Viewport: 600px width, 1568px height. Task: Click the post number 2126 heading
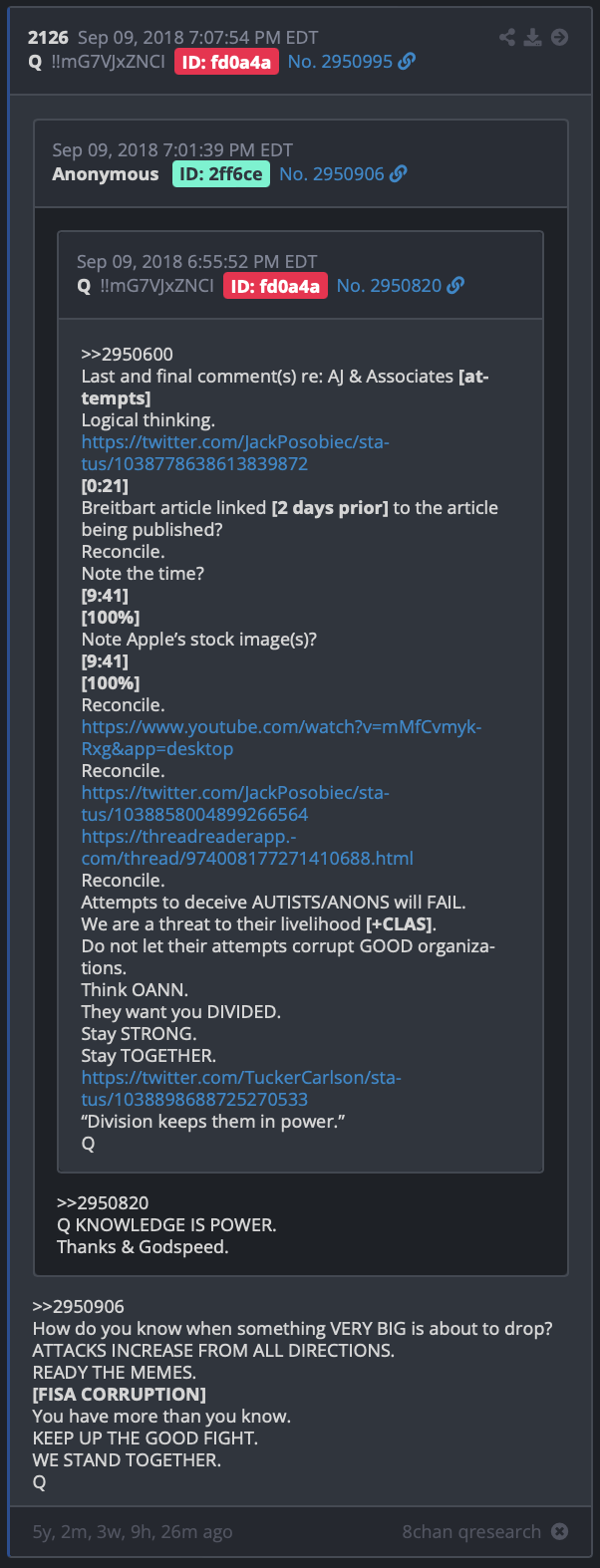(x=48, y=38)
